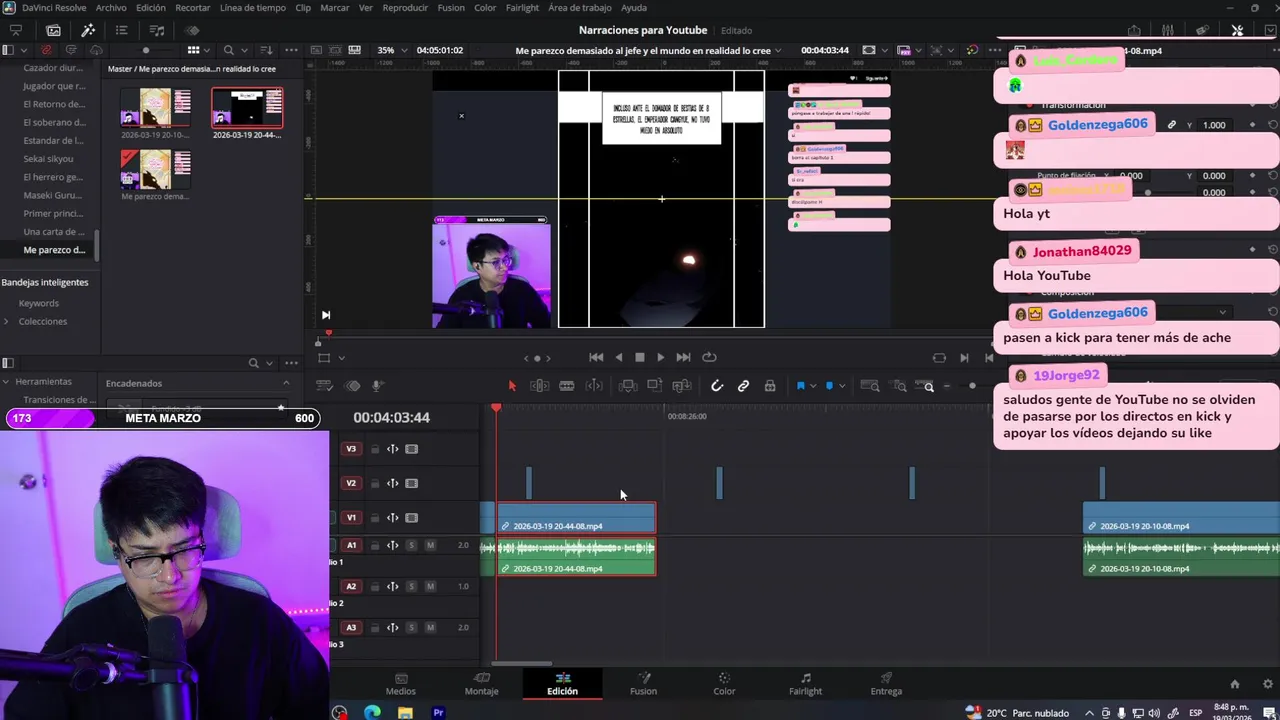Expand the Colecciones smart bin
This screenshot has width=1280, height=720.
click(x=7, y=321)
